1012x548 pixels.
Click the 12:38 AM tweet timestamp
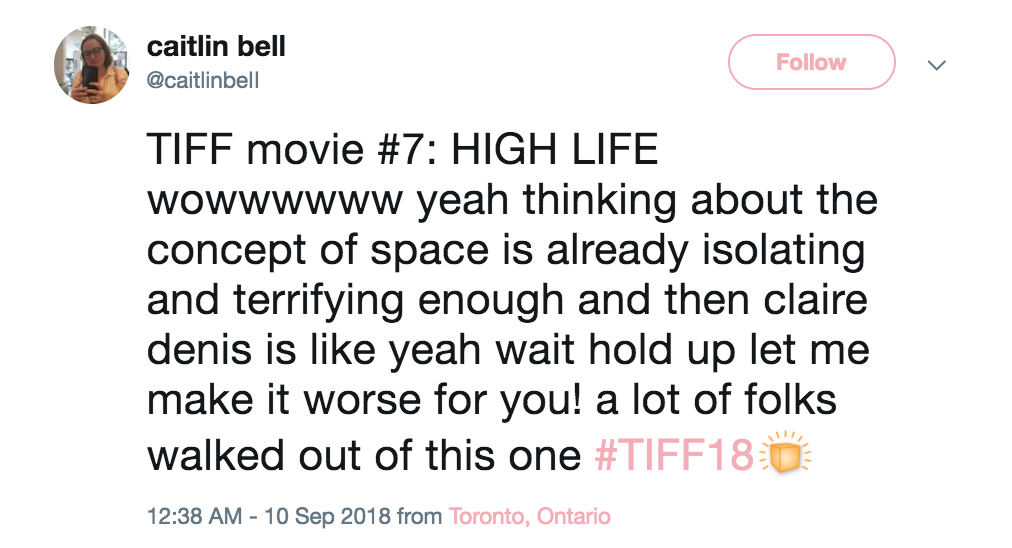194,517
